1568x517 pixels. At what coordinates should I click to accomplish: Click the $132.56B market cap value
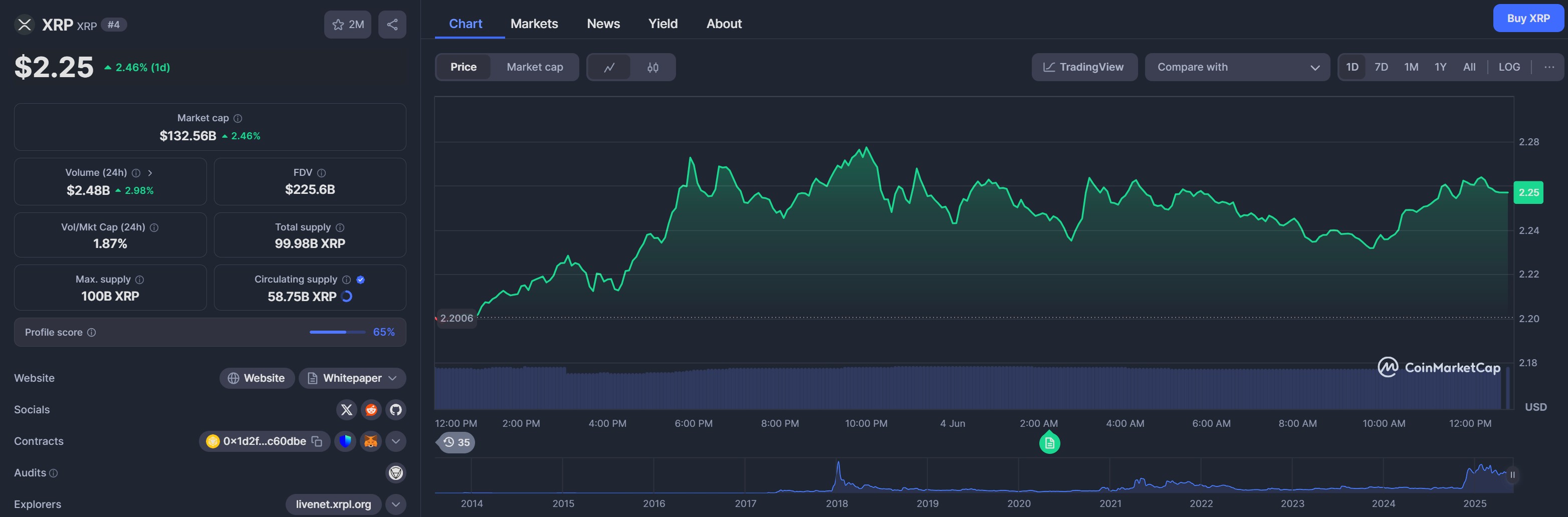(187, 136)
